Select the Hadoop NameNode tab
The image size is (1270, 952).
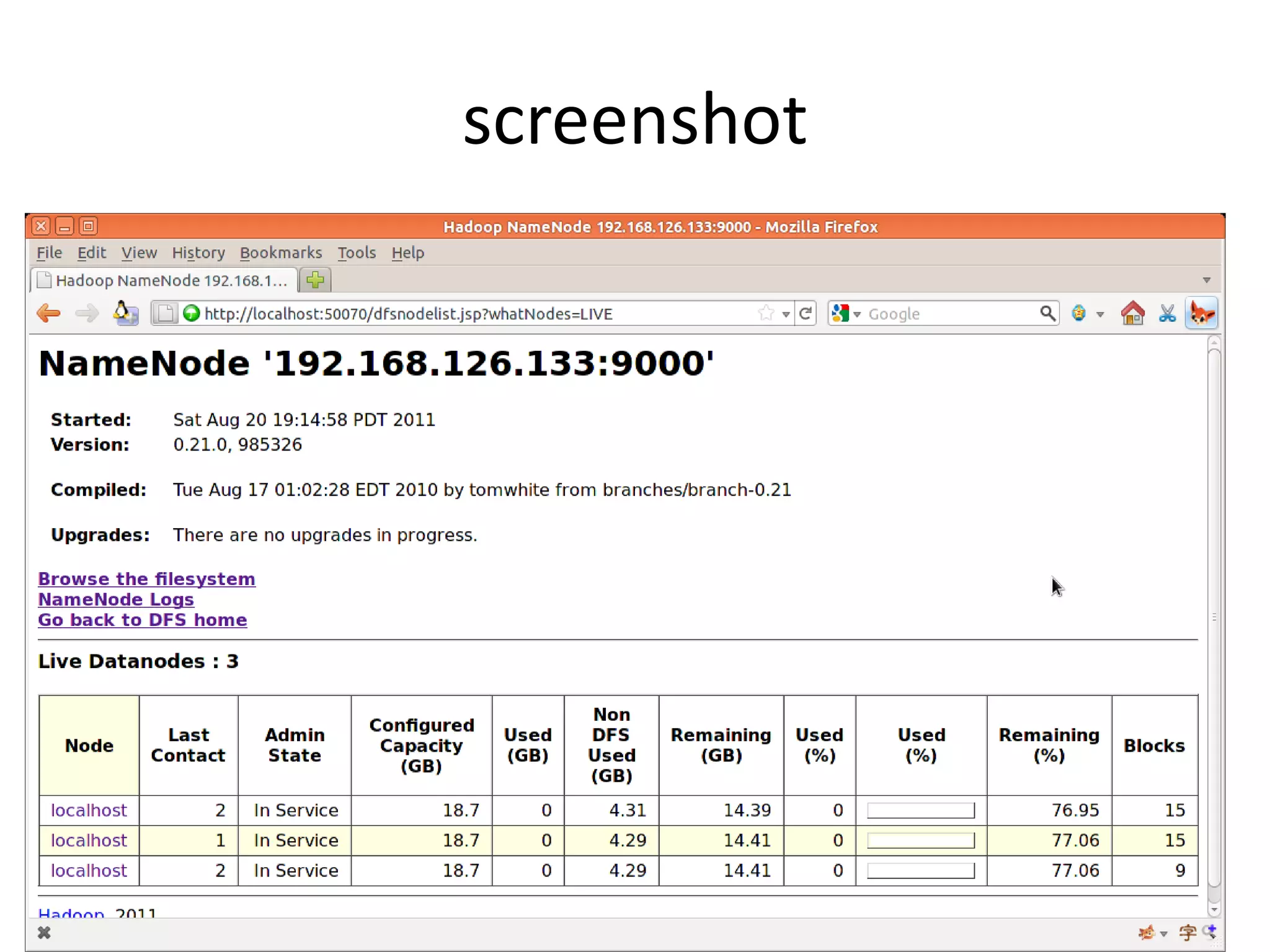(164, 280)
